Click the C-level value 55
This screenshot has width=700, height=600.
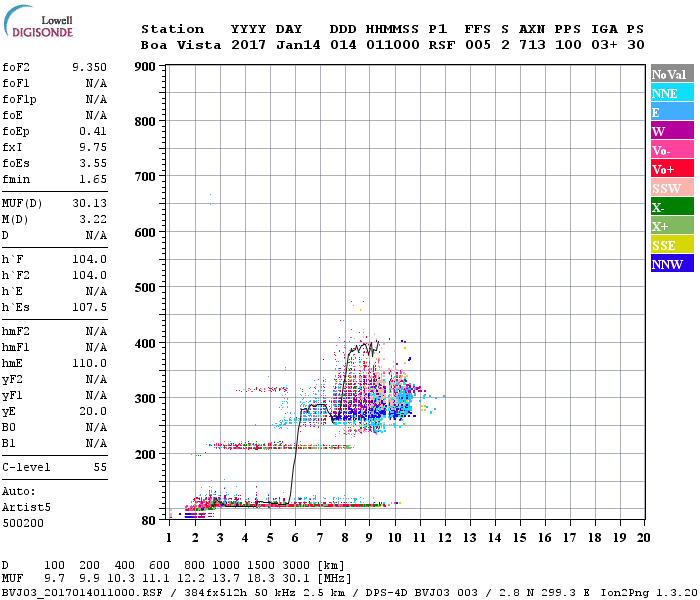[x=100, y=467]
